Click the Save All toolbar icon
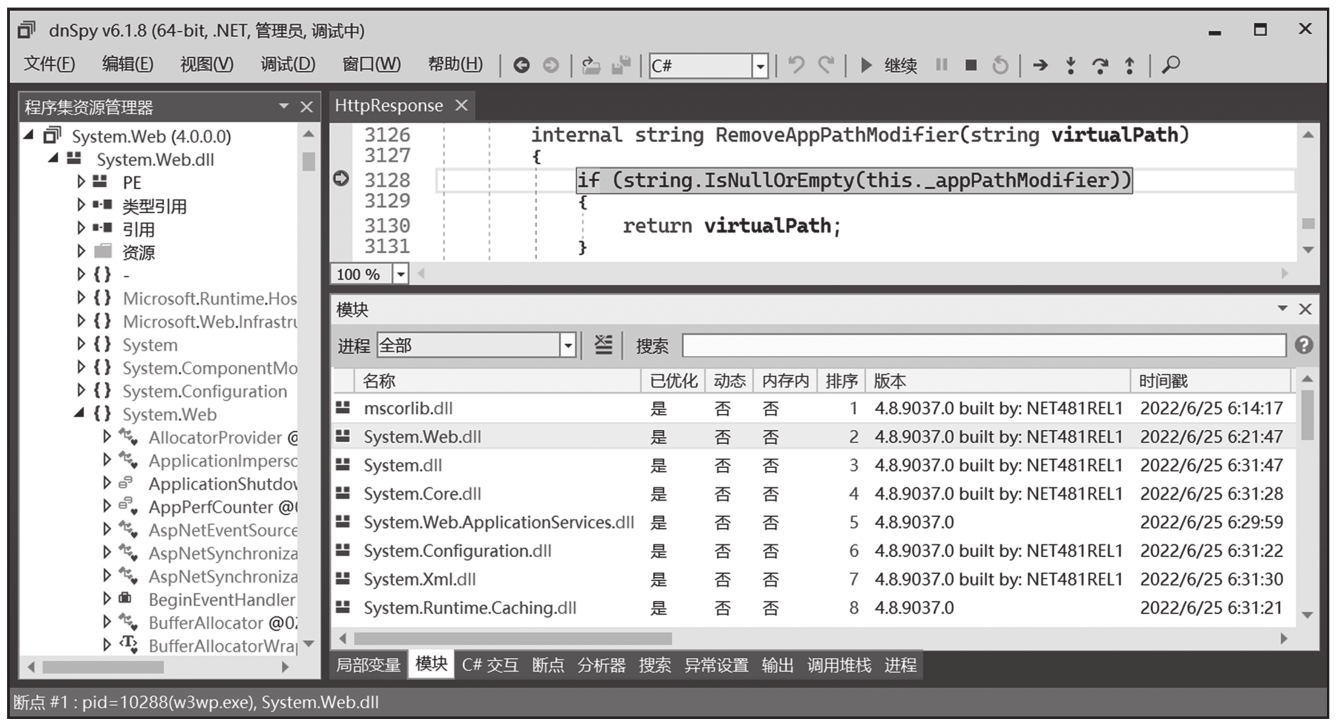Image resolution: width=1336 pixels, height=726 pixels. point(621,65)
